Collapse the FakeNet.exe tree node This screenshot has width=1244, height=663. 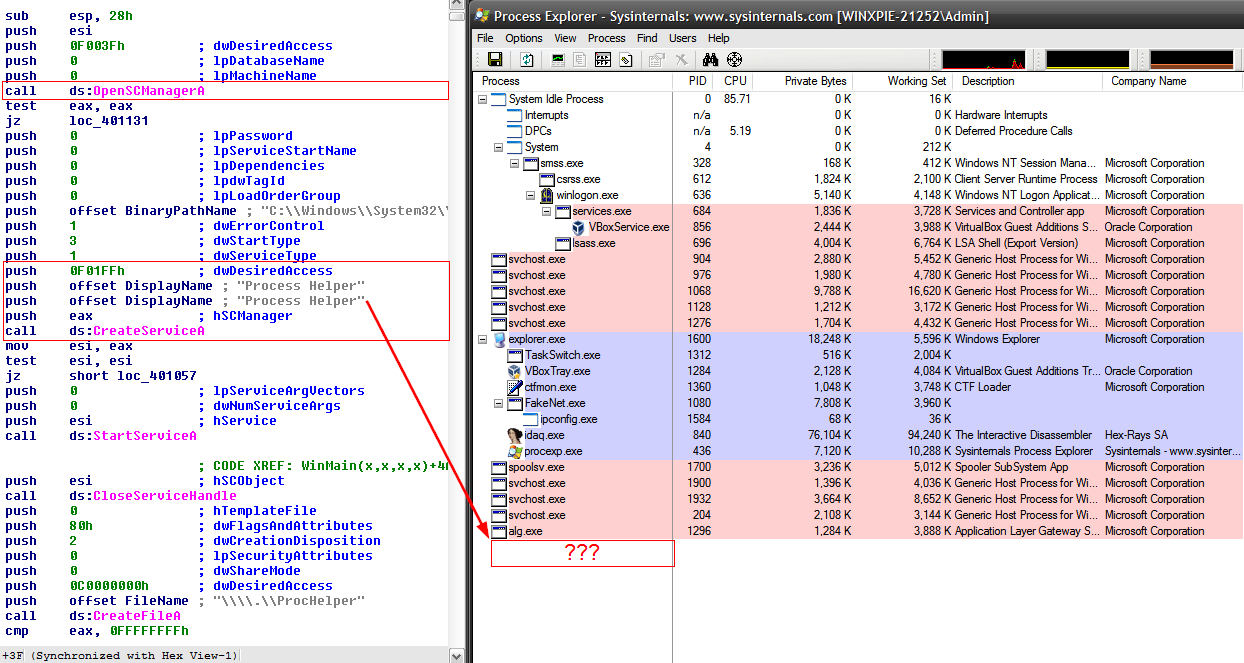click(x=499, y=403)
